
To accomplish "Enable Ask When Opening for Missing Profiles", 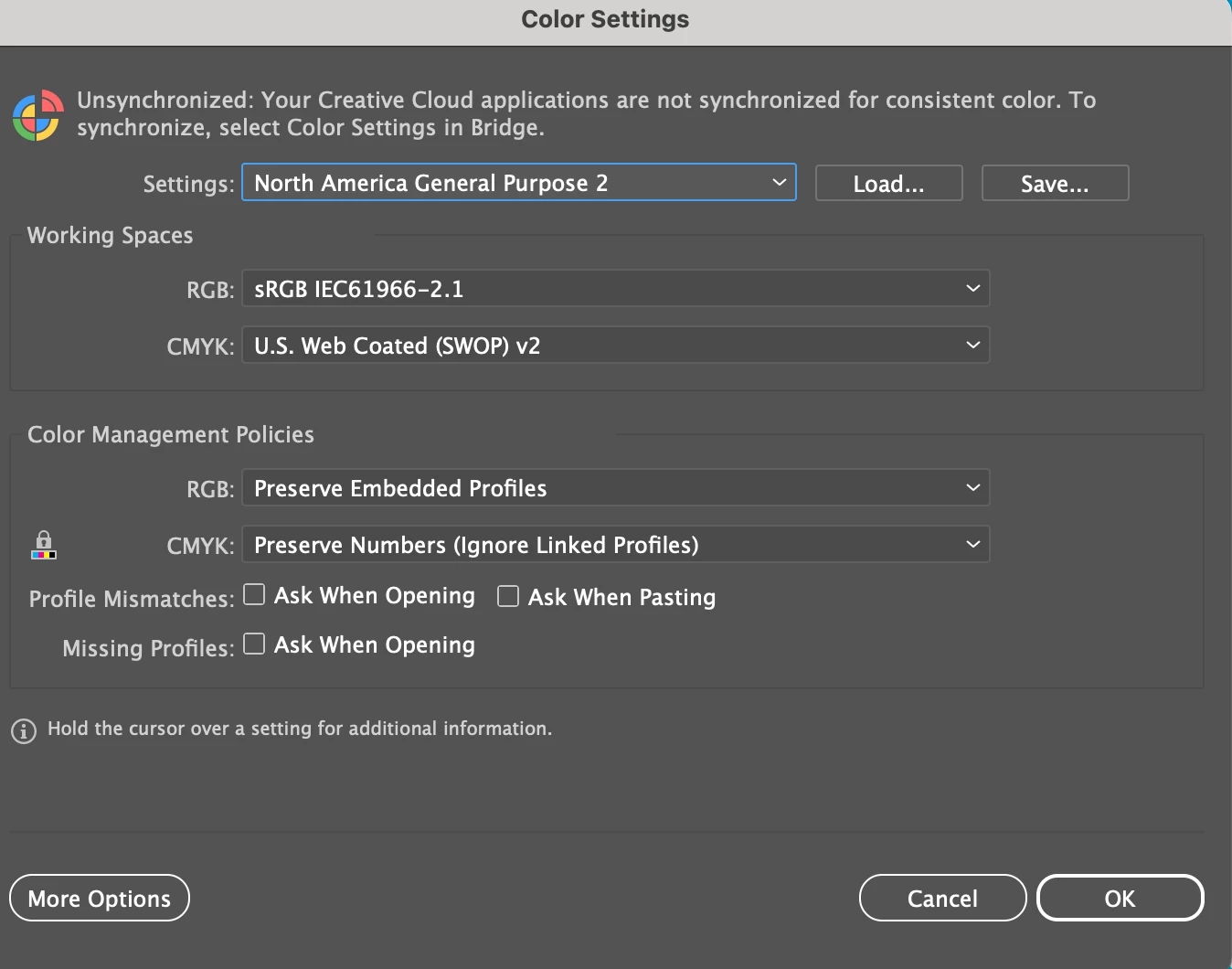I will [254, 644].
